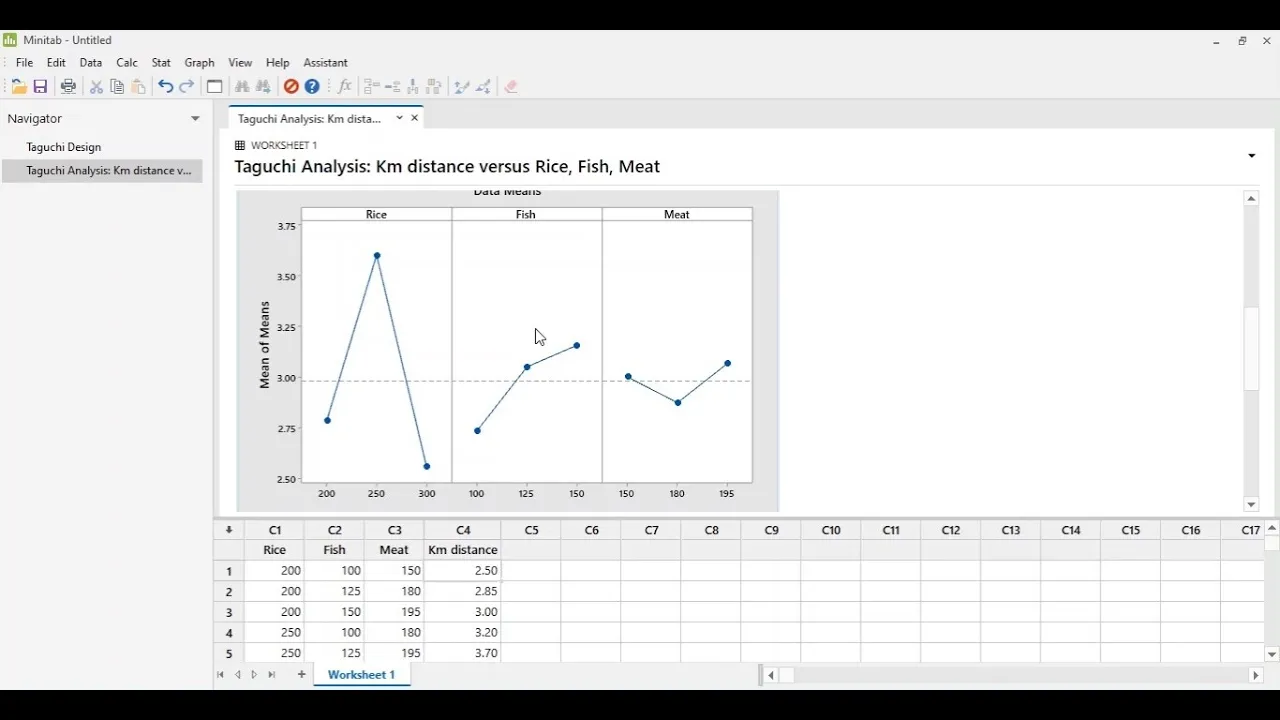Viewport: 1280px width, 720px height.
Task: Go to the last worksheet tab arrow
Action: pyautogui.click(x=271, y=675)
